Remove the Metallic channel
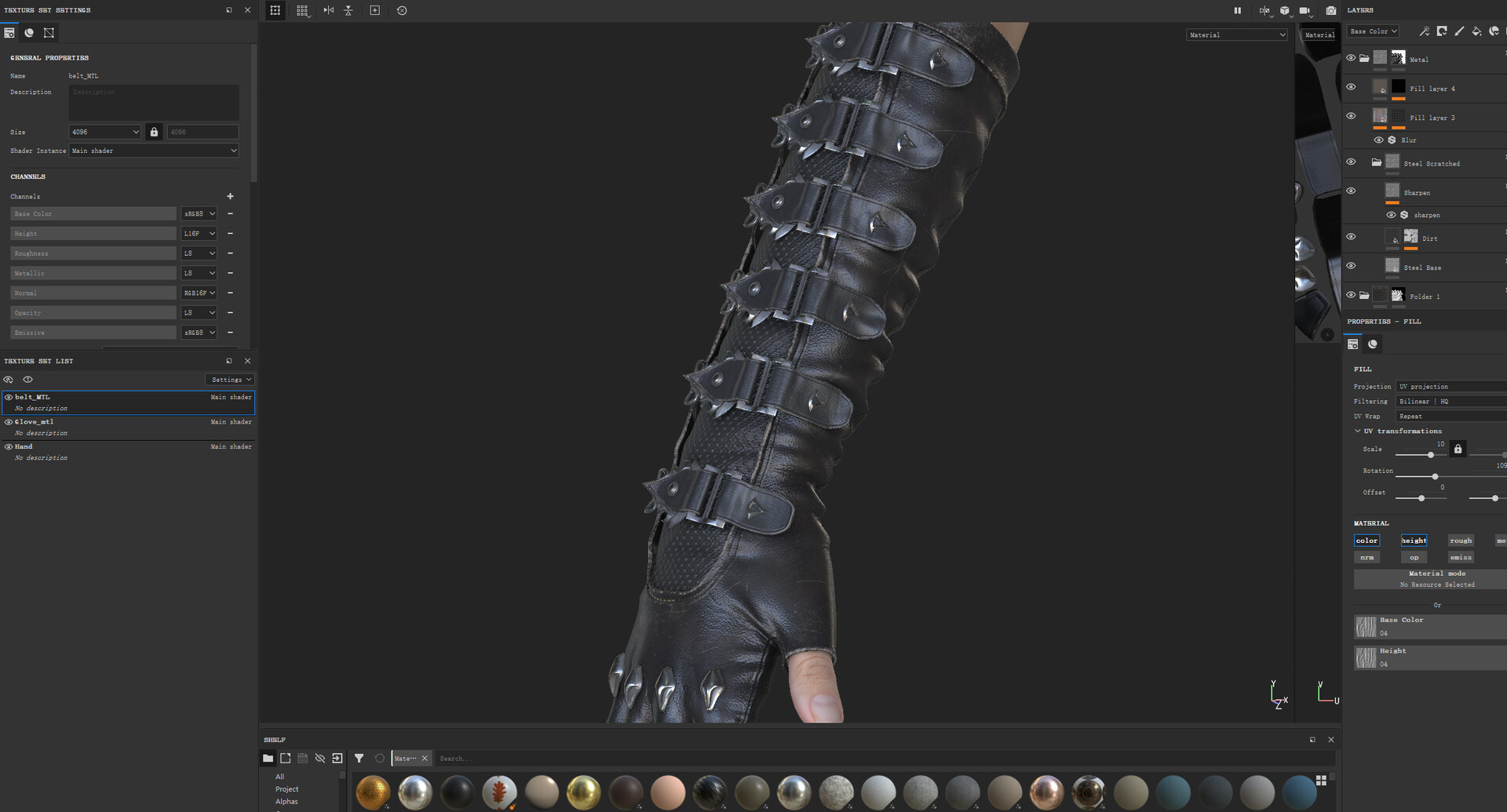 coord(230,273)
